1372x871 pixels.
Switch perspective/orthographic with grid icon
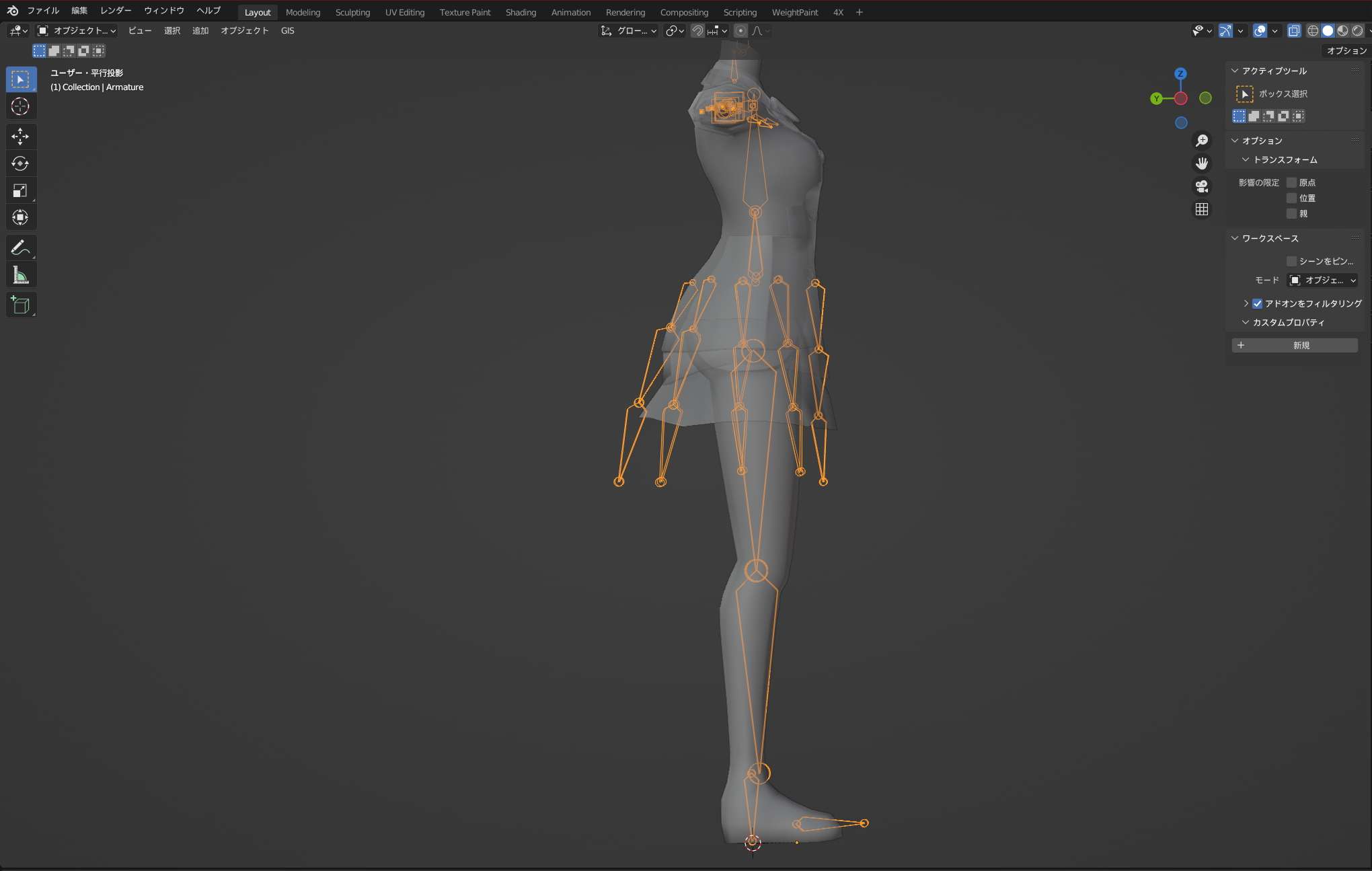pos(1202,209)
